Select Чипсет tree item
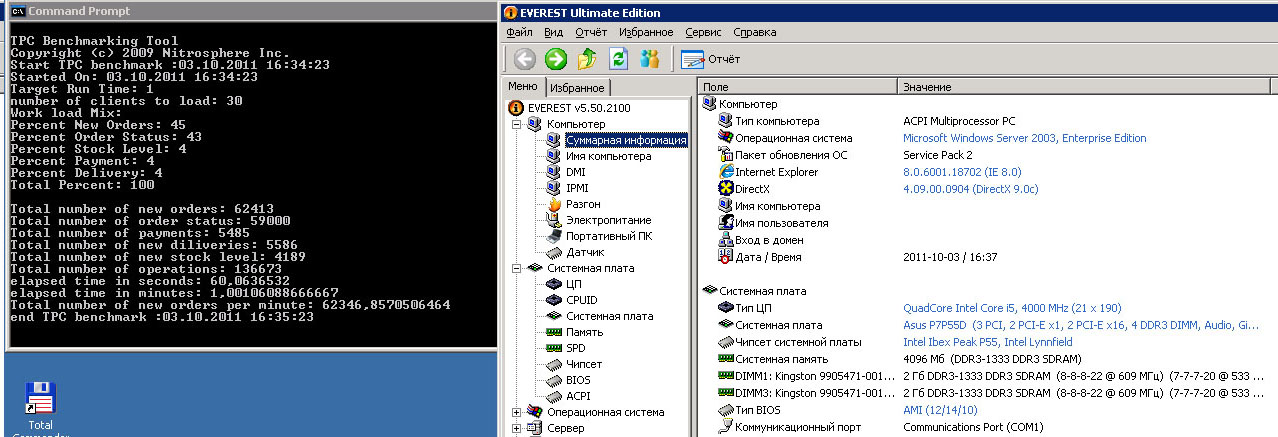The width and height of the screenshot is (1278, 437). 585,364
